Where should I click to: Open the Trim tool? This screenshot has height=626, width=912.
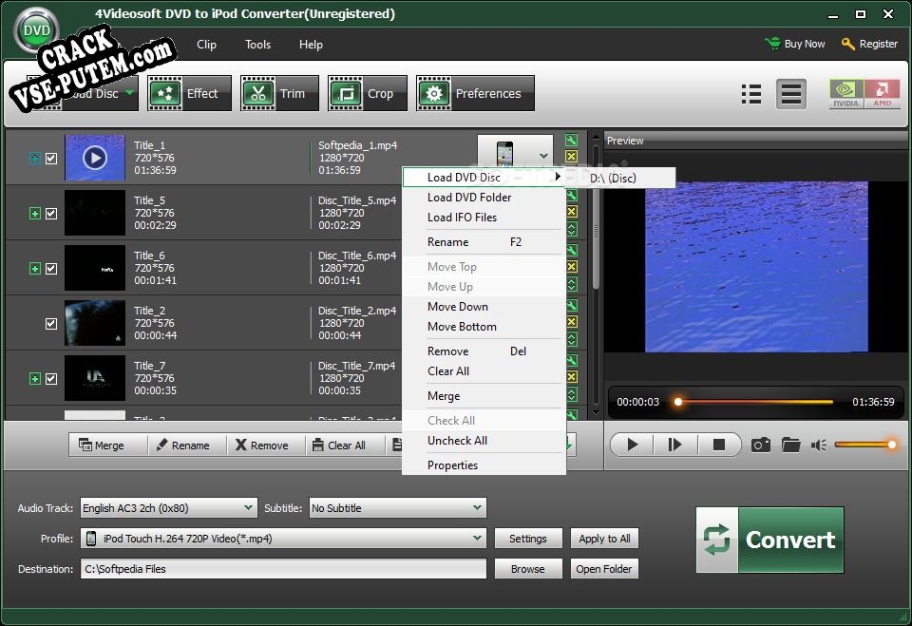tap(279, 93)
